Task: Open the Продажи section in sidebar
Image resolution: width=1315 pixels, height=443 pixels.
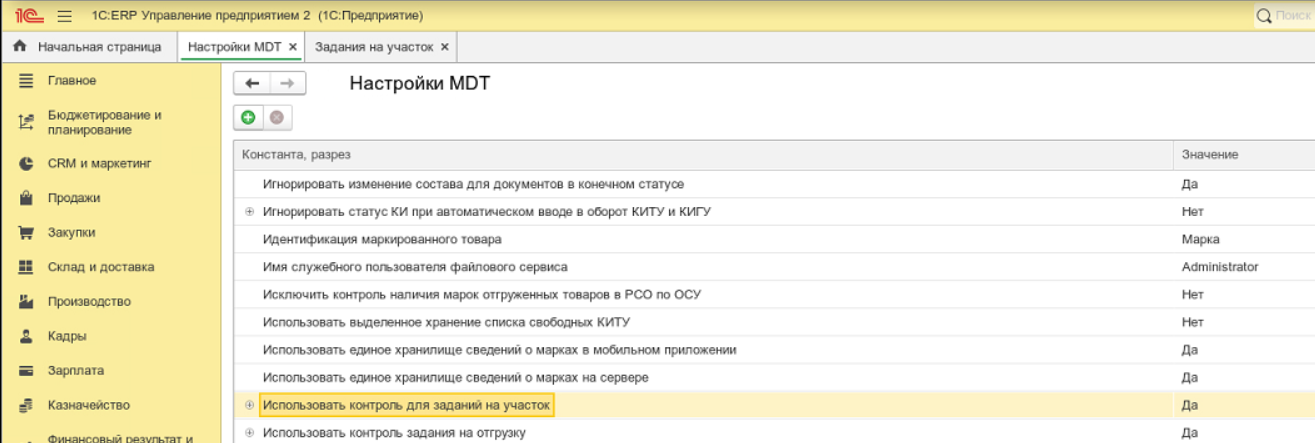Action: (74, 198)
